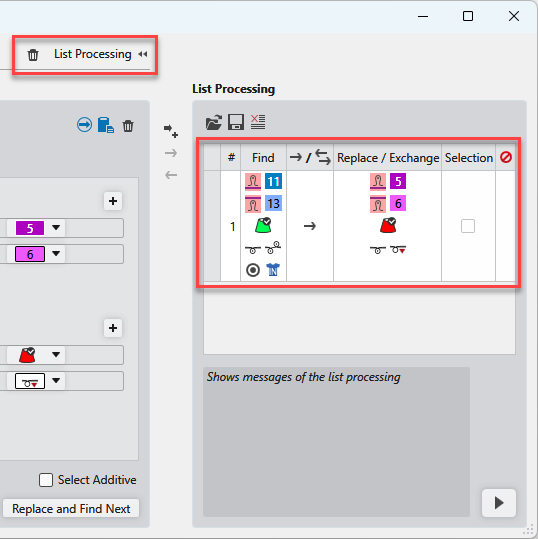
Task: Select the pink color 6 swatch
Action: [x=30, y=254]
